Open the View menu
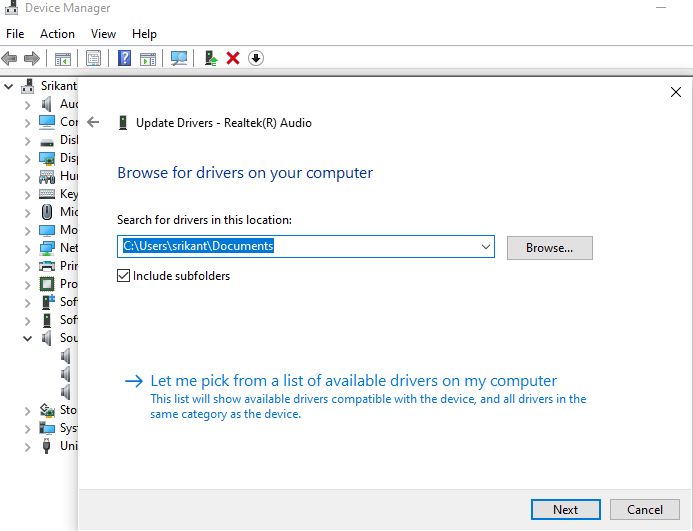This screenshot has height=531, width=693. (x=103, y=34)
